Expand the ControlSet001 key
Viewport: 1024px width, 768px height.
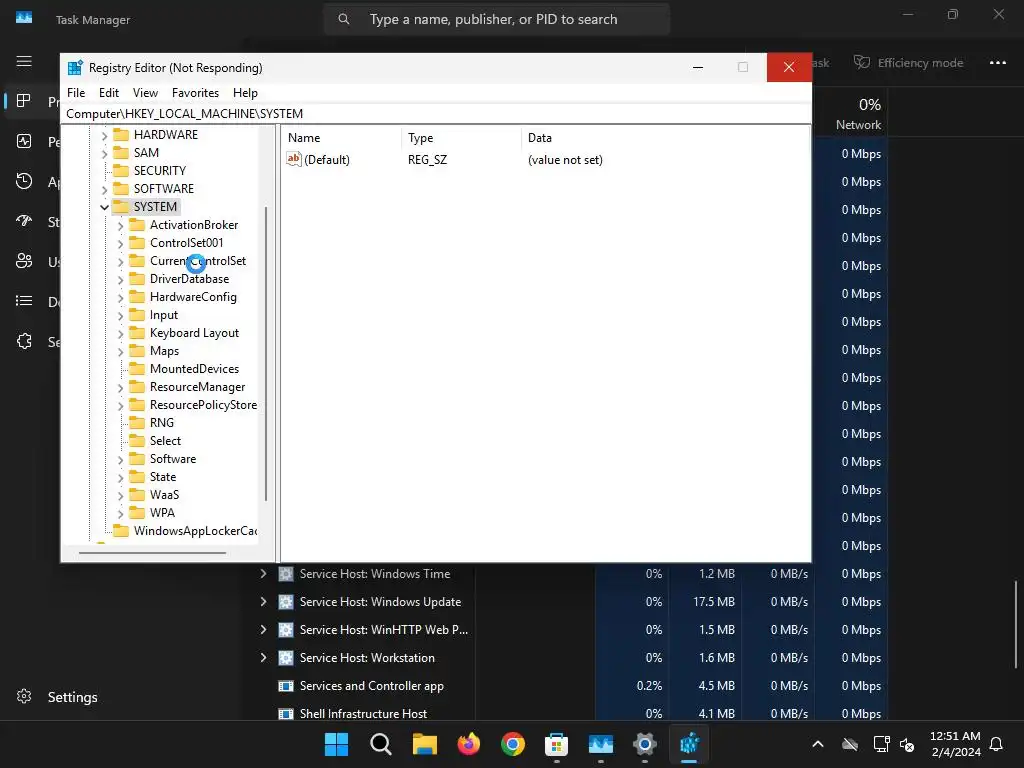(x=120, y=244)
